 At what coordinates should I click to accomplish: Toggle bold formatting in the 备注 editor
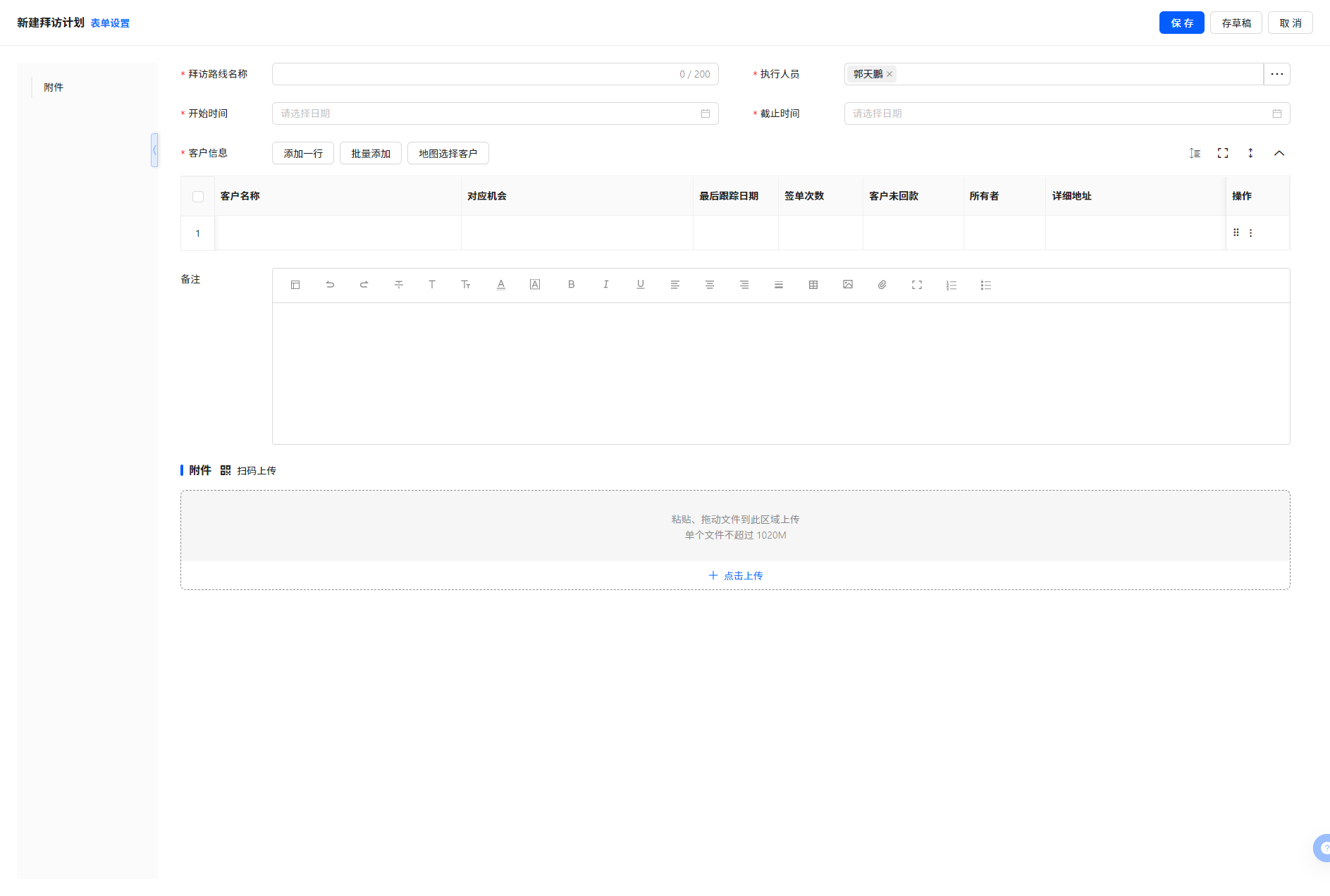(x=571, y=285)
